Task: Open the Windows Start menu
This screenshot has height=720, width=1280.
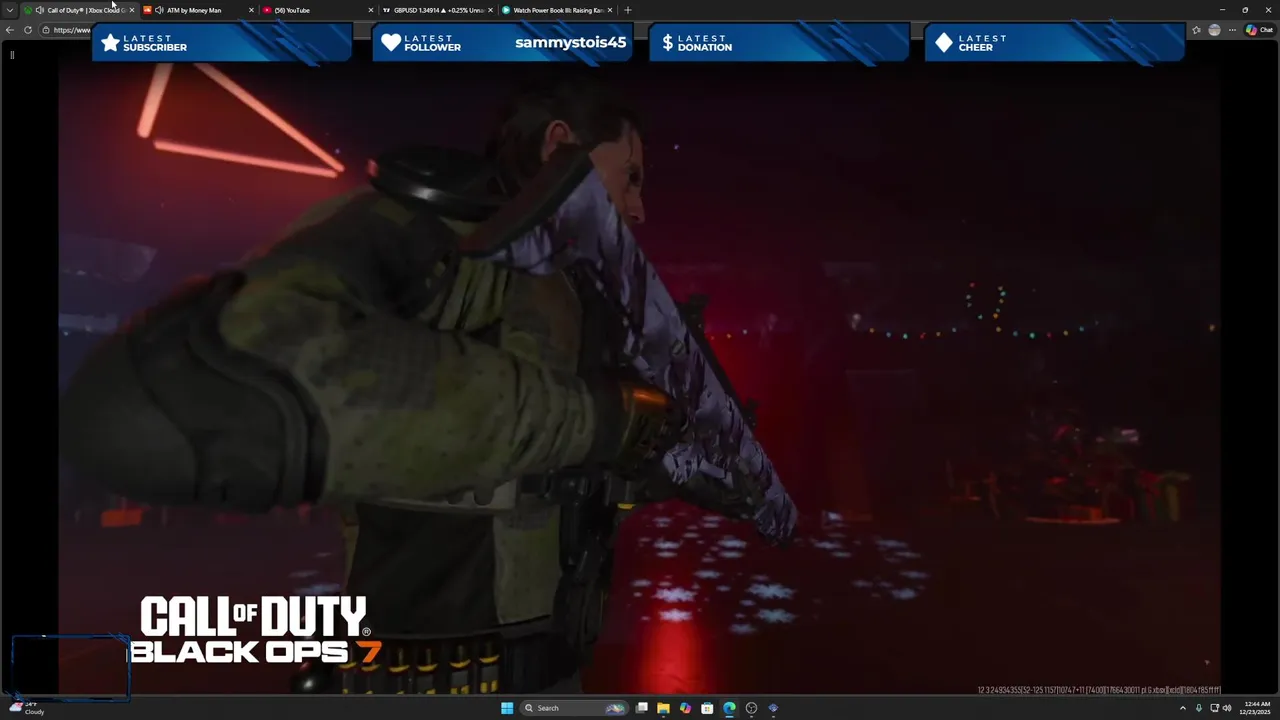Action: tap(507, 708)
